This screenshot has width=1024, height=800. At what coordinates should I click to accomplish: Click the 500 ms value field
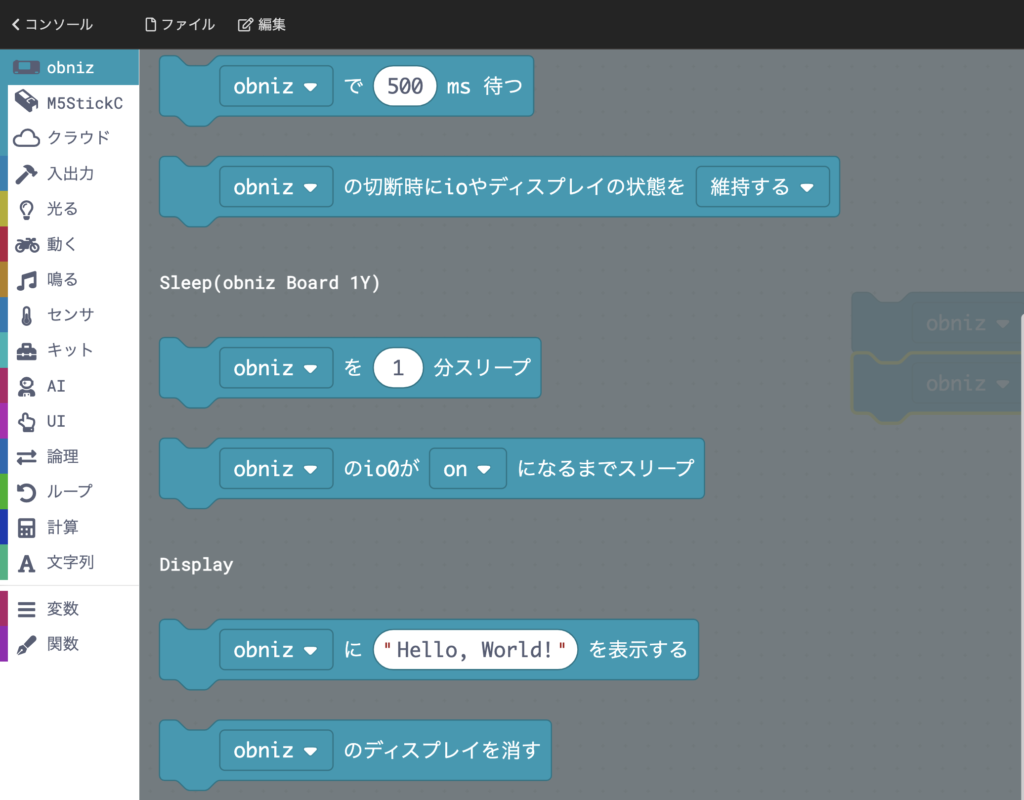[405, 86]
